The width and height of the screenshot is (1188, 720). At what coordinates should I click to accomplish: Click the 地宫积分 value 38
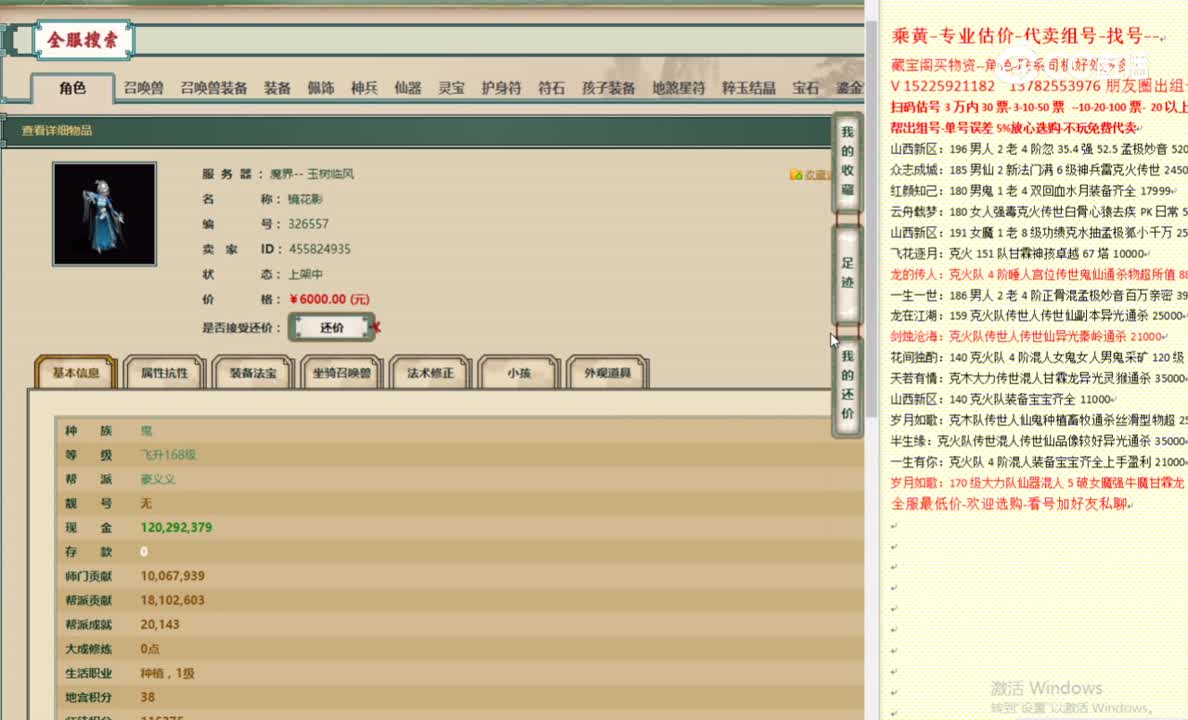tap(147, 697)
